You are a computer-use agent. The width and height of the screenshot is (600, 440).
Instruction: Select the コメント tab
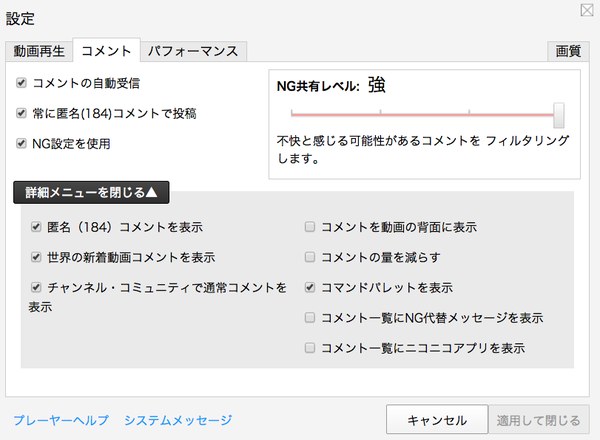106,51
